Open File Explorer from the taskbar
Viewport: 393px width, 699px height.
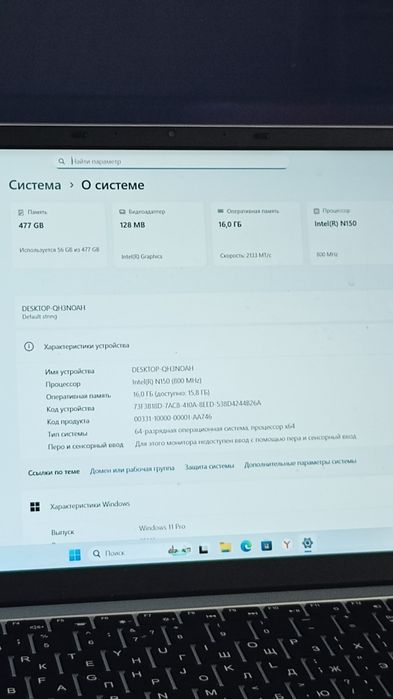coord(225,547)
